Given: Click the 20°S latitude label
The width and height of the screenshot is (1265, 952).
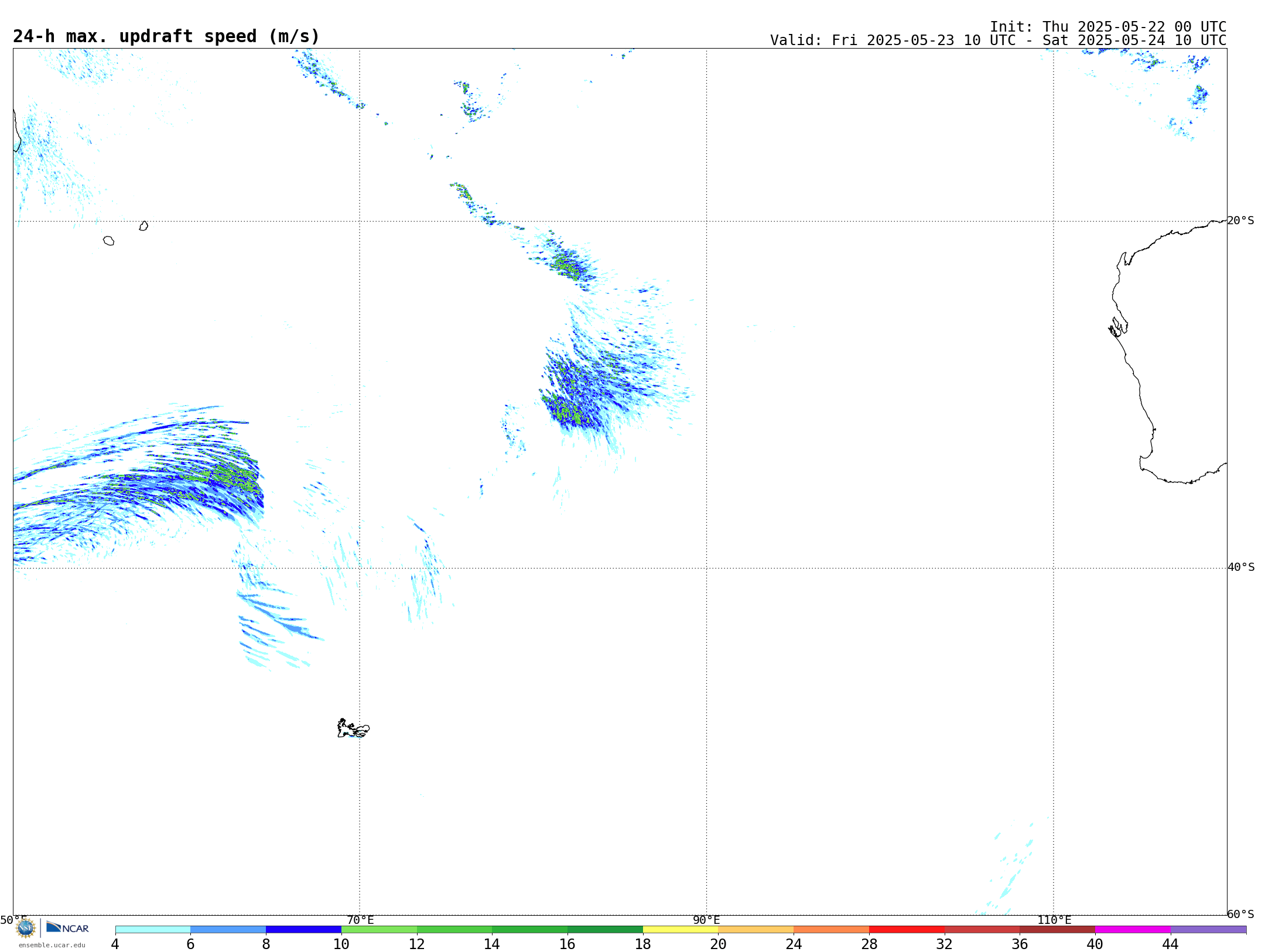Looking at the screenshot, I should pyautogui.click(x=1241, y=221).
